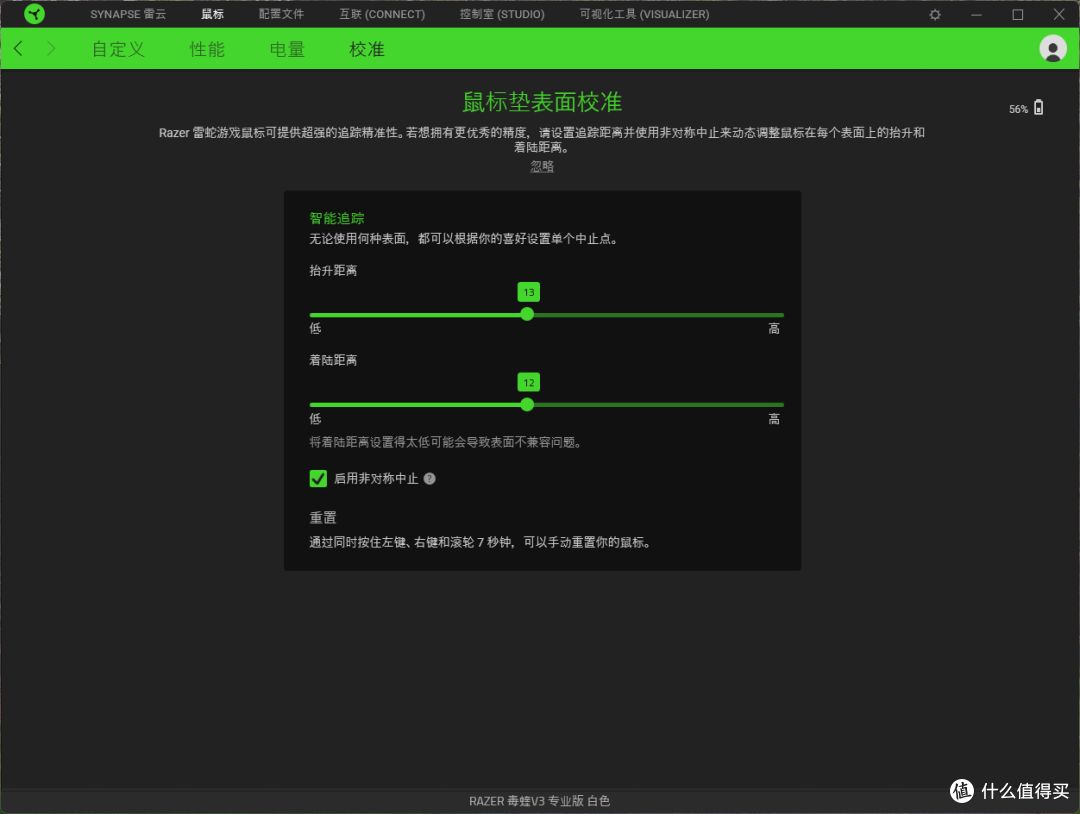
Task: Open the 控制室 (STUDIO) section
Action: coord(502,14)
